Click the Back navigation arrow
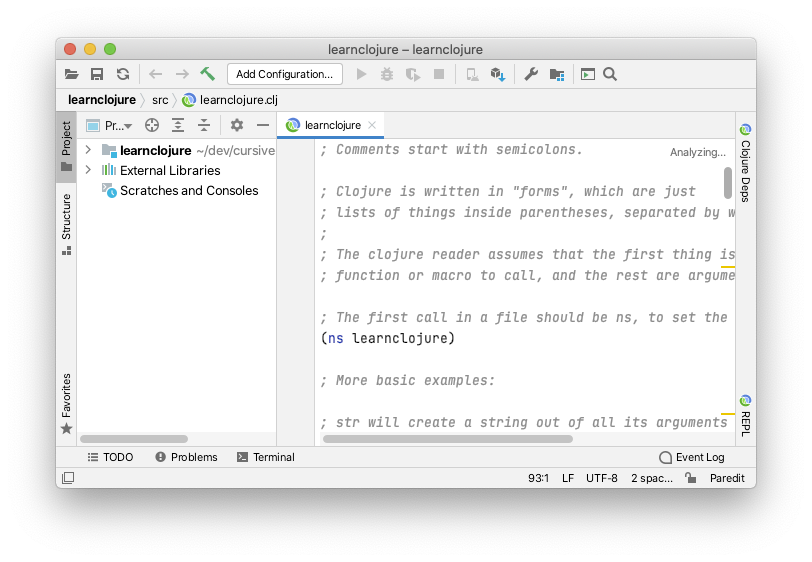812x562 pixels. click(x=155, y=74)
